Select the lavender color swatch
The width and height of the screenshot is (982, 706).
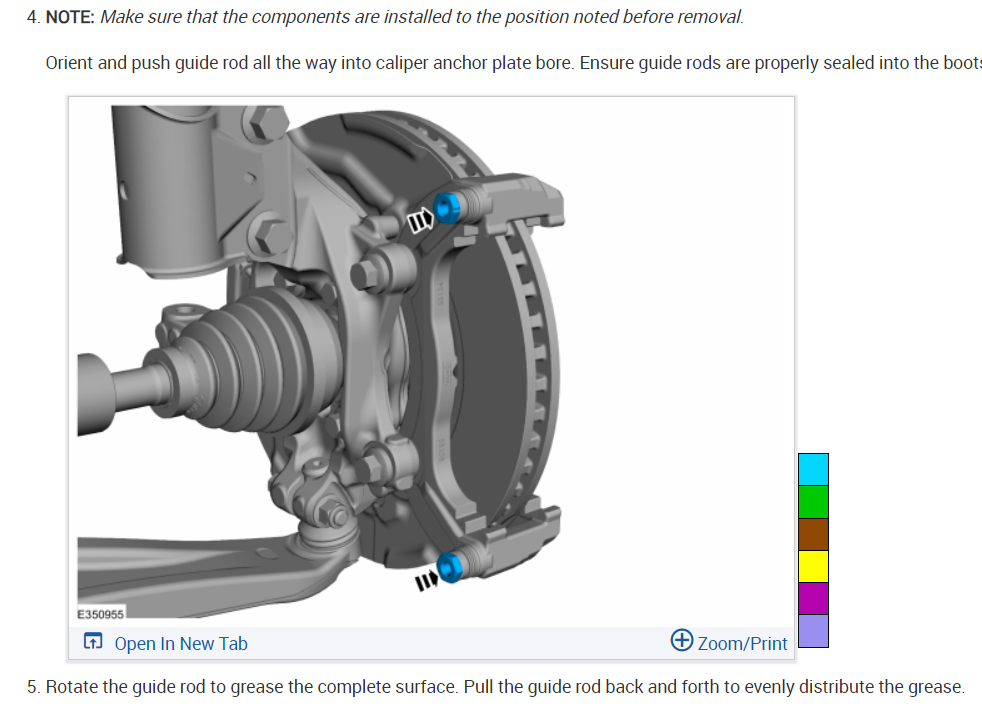814,631
